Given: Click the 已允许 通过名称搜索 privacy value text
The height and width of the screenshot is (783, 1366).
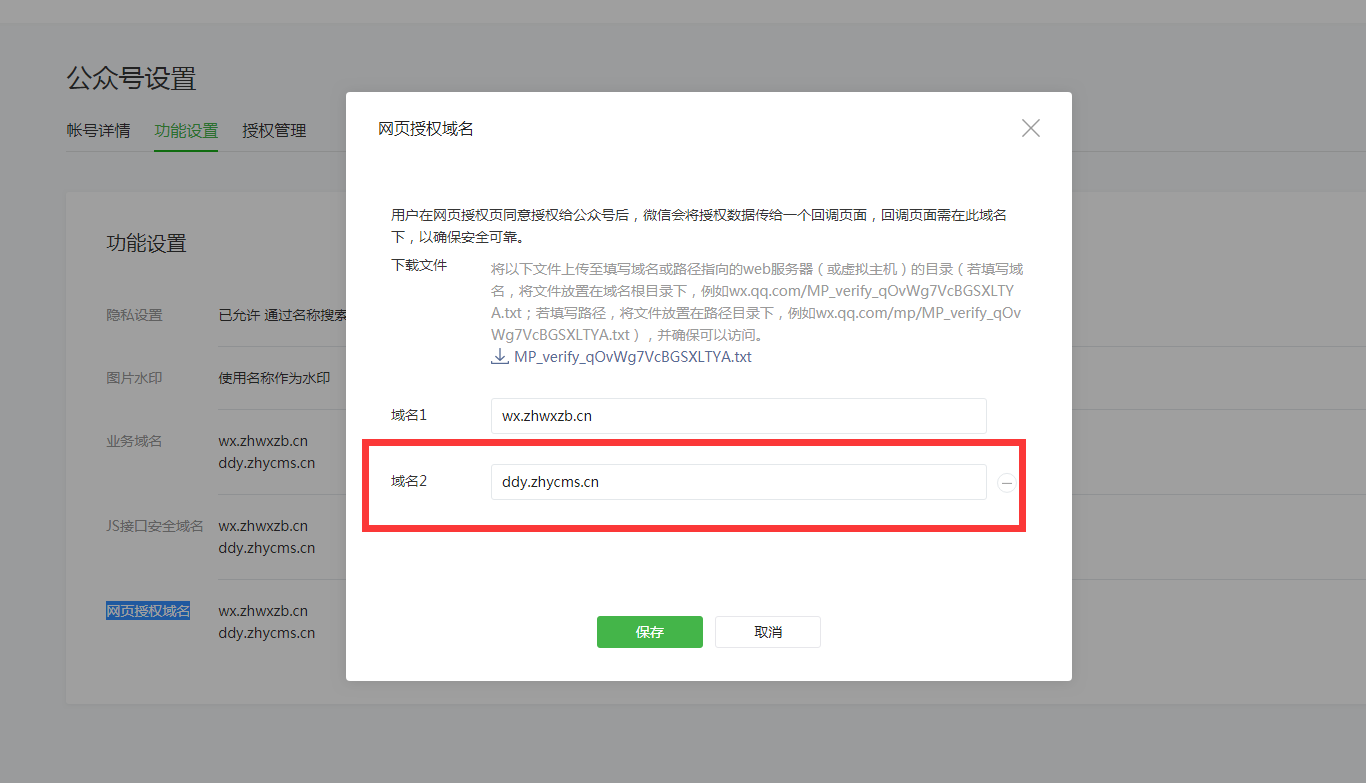Looking at the screenshot, I should pos(283,315).
